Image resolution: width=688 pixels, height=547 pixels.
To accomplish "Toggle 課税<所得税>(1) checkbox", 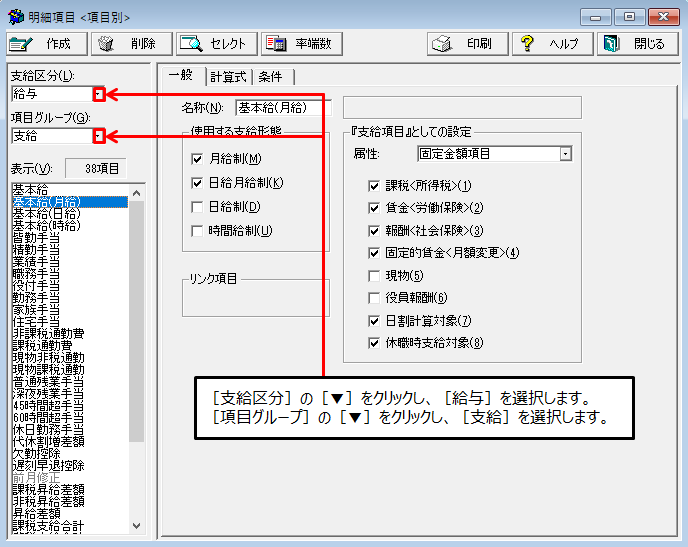I will 374,186.
